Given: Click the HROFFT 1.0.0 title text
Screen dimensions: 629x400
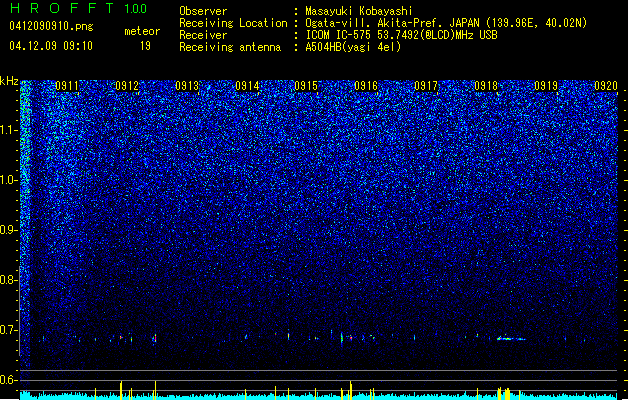Looking at the screenshot, I should click(x=79, y=8).
